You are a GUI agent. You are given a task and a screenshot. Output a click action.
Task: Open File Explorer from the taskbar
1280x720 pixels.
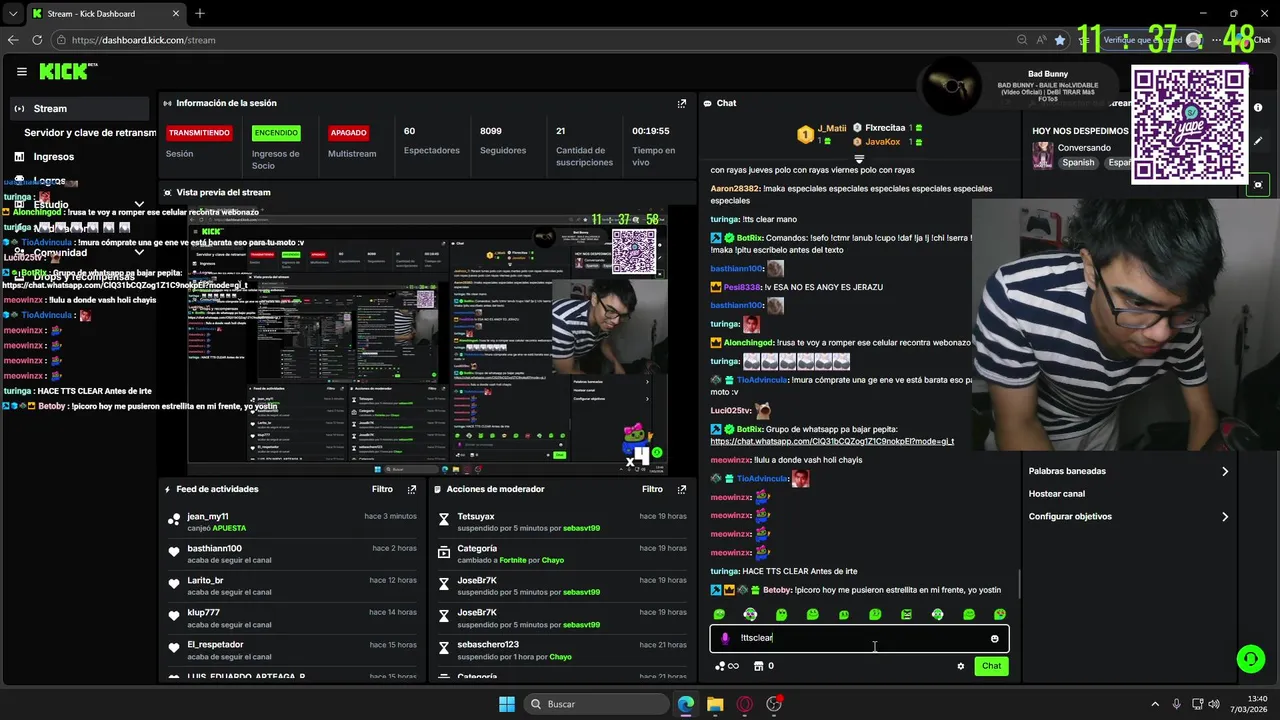point(715,704)
